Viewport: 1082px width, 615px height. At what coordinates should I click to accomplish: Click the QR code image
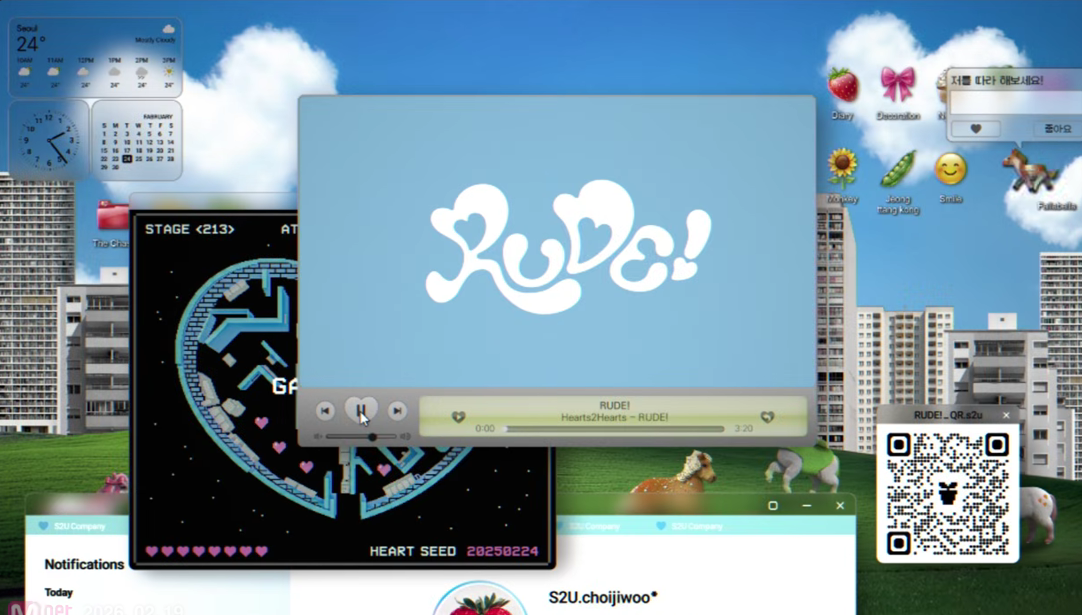coord(947,494)
